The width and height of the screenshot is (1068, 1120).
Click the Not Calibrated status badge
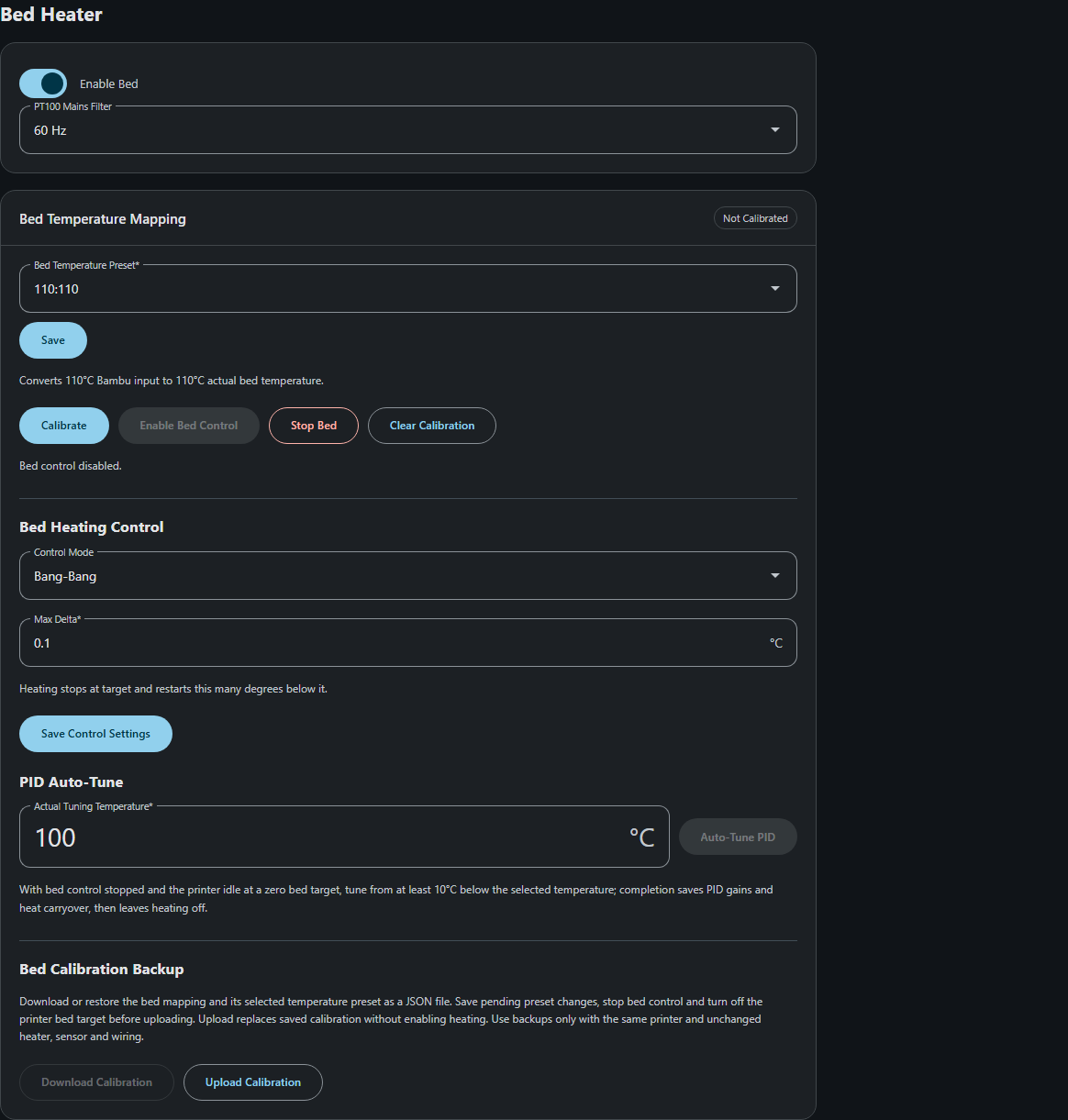(x=755, y=218)
